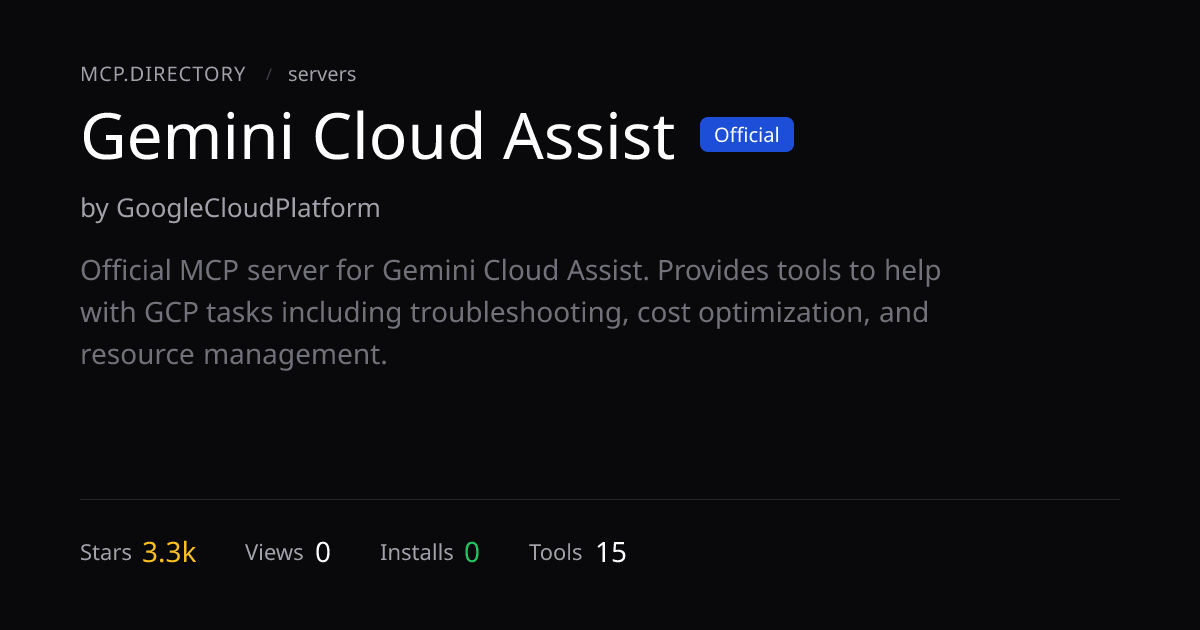The width and height of the screenshot is (1200, 630).
Task: Open the GoogleCloudPlatform author name
Action: pyautogui.click(x=248, y=209)
